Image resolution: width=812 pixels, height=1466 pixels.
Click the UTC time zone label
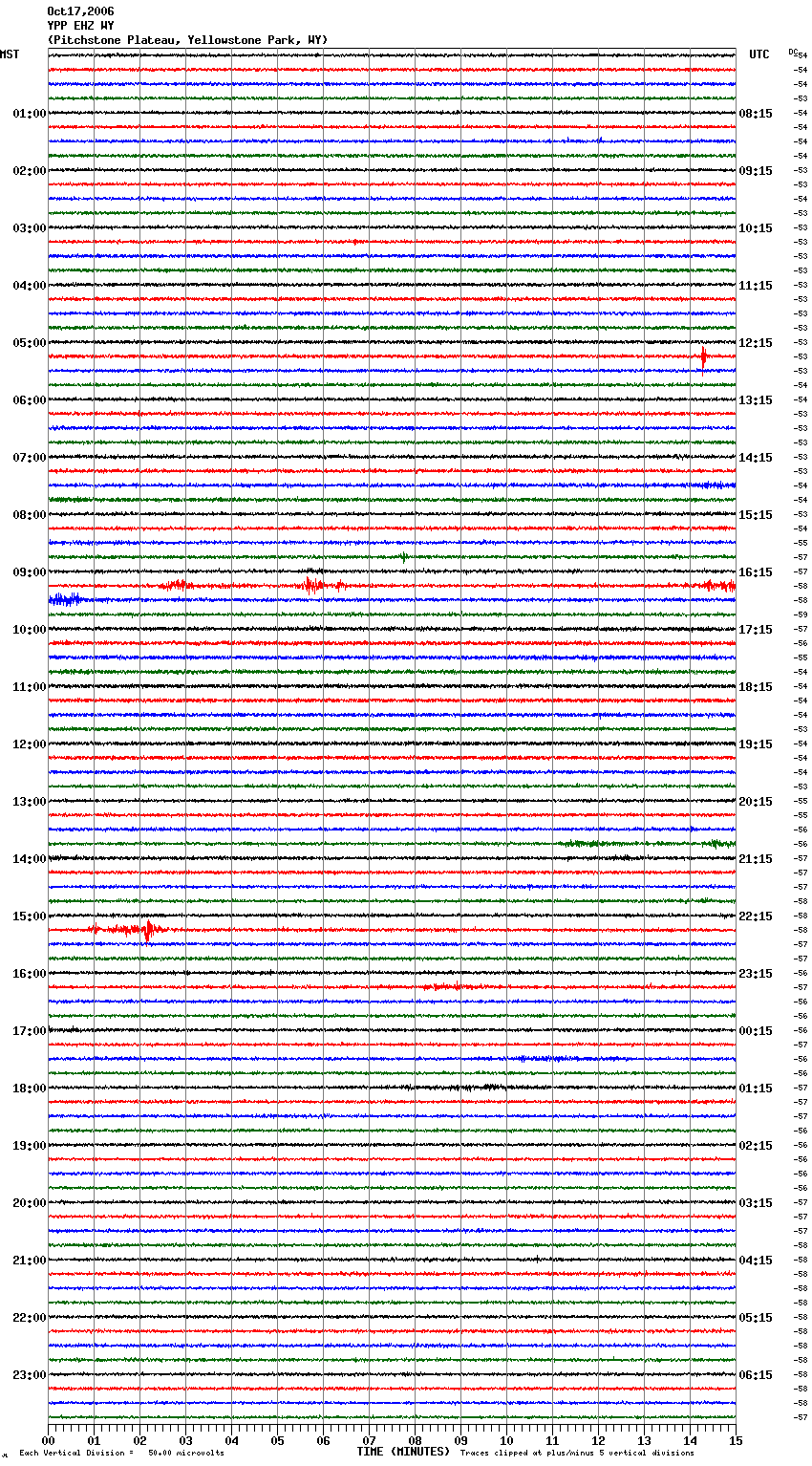coord(759,54)
